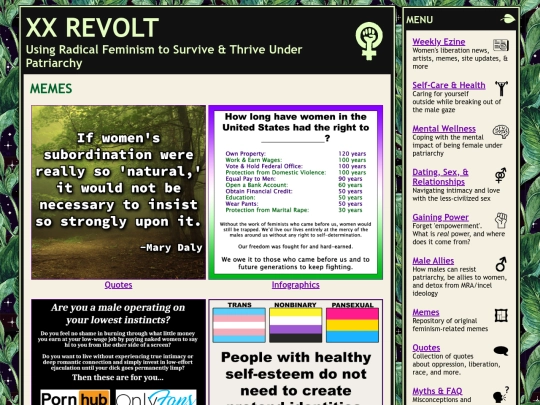
Task: Click the Quotes link under the forest image
Action: click(118, 285)
